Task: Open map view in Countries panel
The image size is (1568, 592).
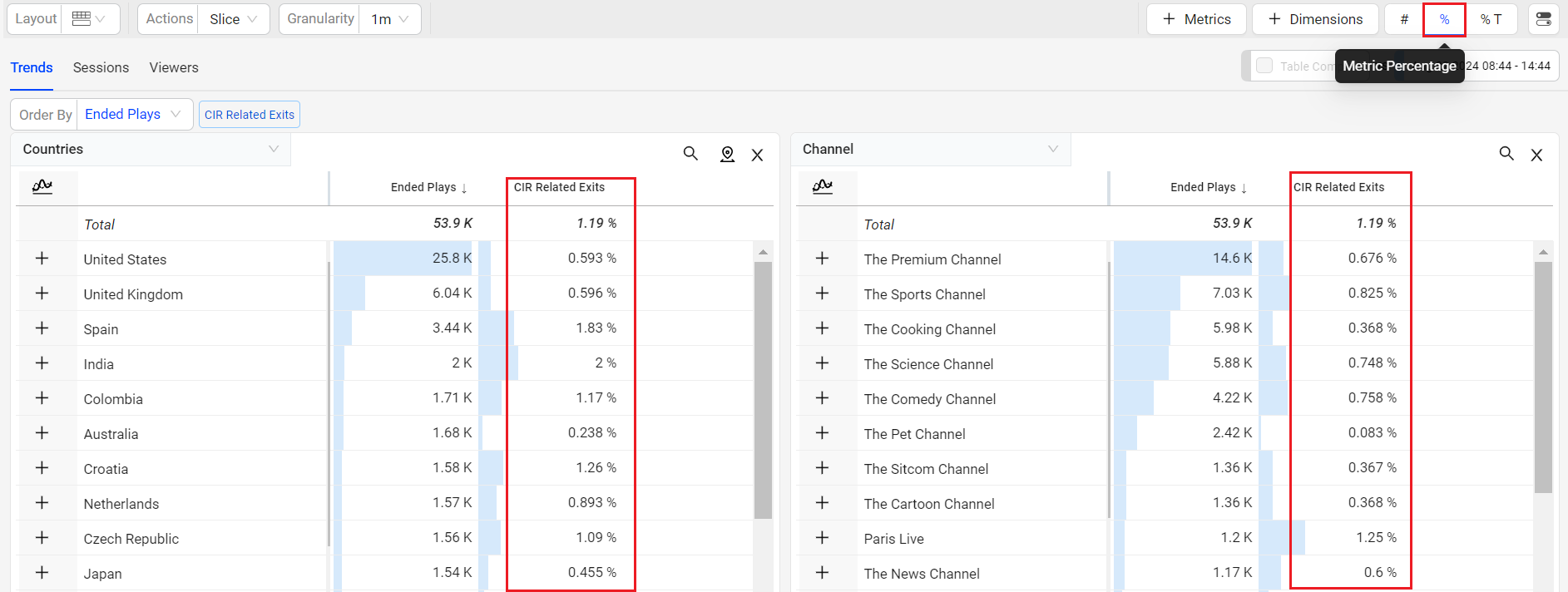Action: 727,154
